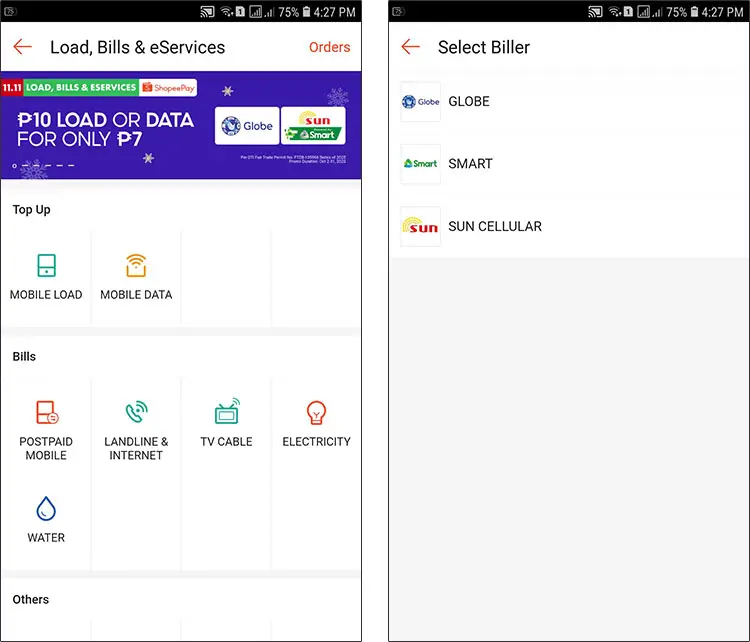Choose GLOBE biller row
750x642 pixels.
tap(569, 101)
